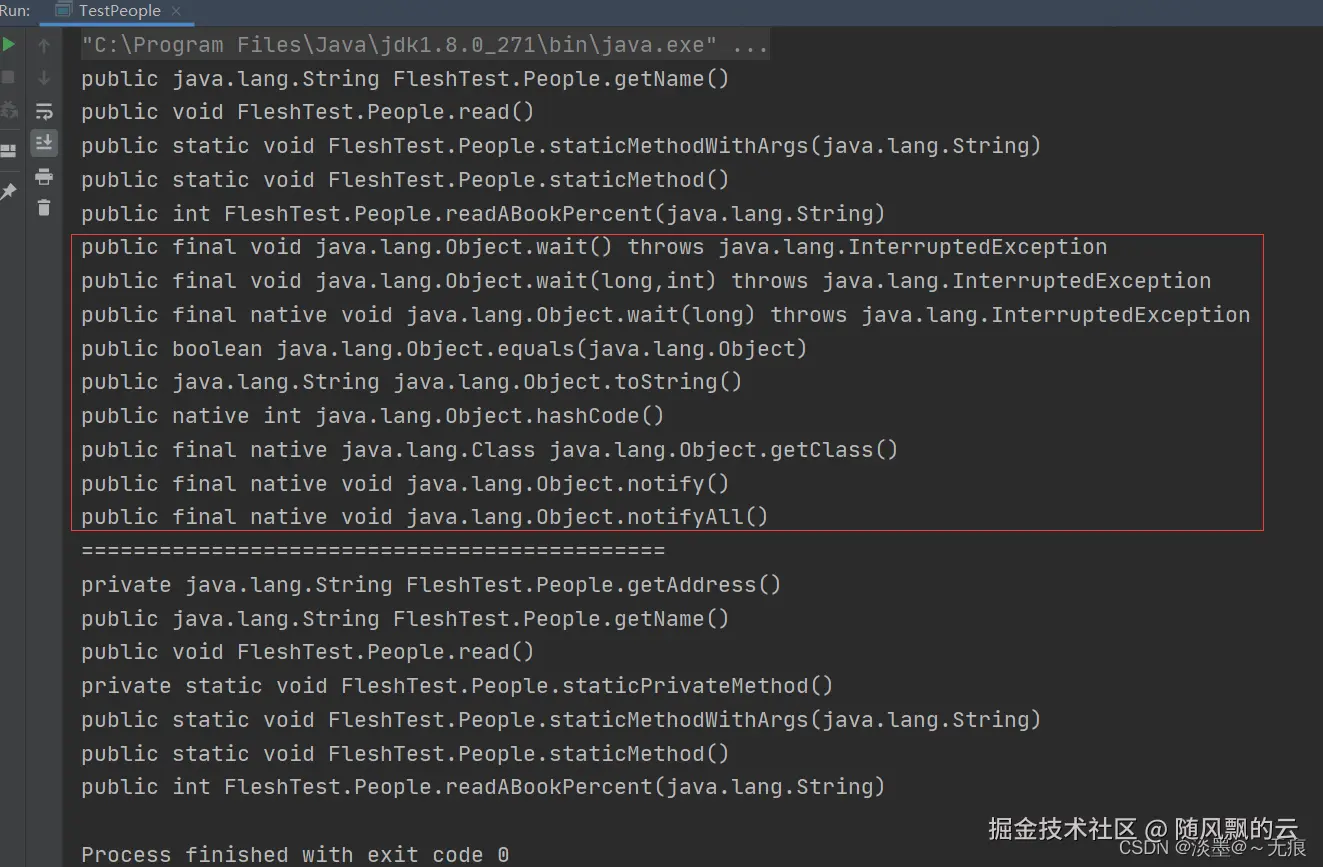Click the bug-shaped icon in left strip
1323x867 pixels.
click(x=9, y=110)
